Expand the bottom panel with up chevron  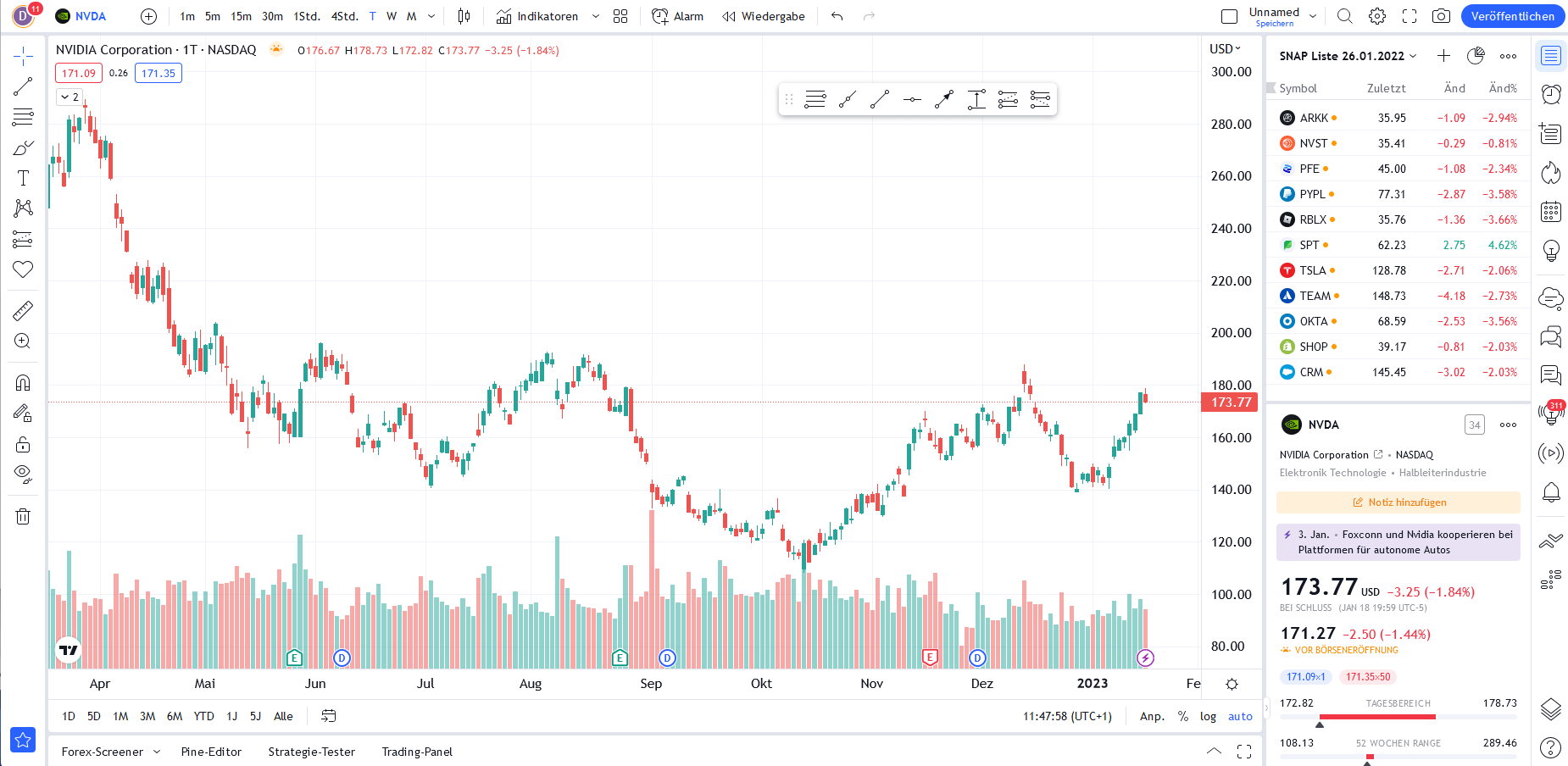pyautogui.click(x=1214, y=751)
